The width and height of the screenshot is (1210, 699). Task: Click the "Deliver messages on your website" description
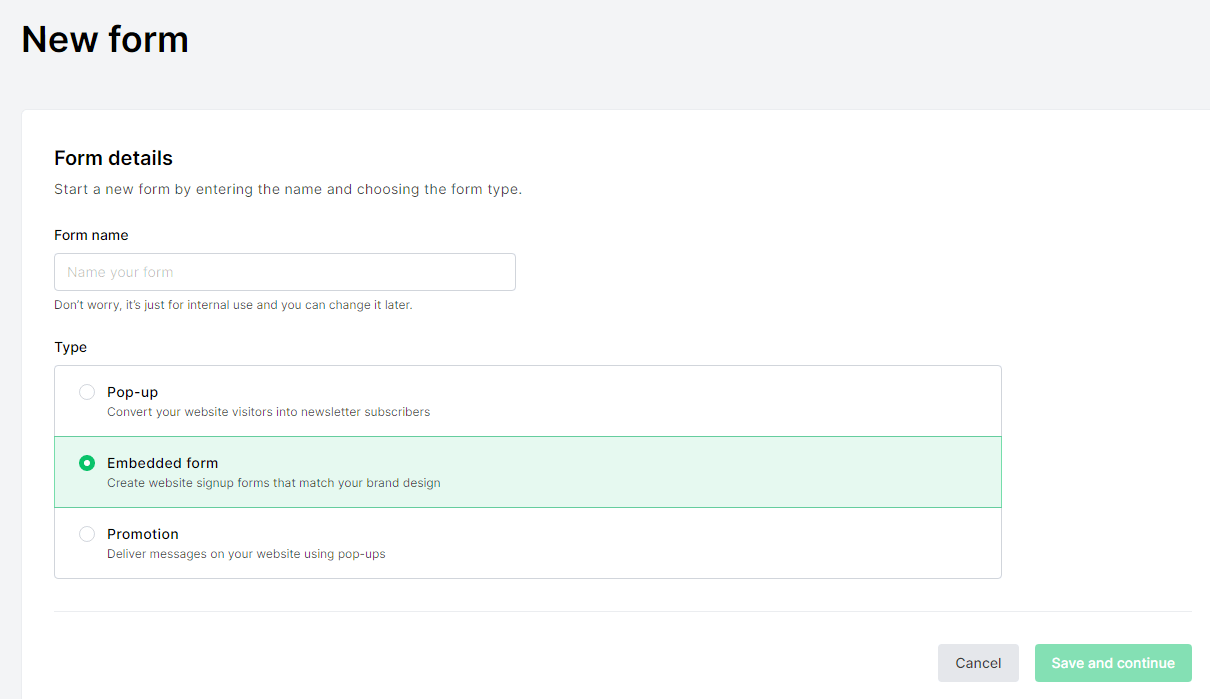click(246, 554)
